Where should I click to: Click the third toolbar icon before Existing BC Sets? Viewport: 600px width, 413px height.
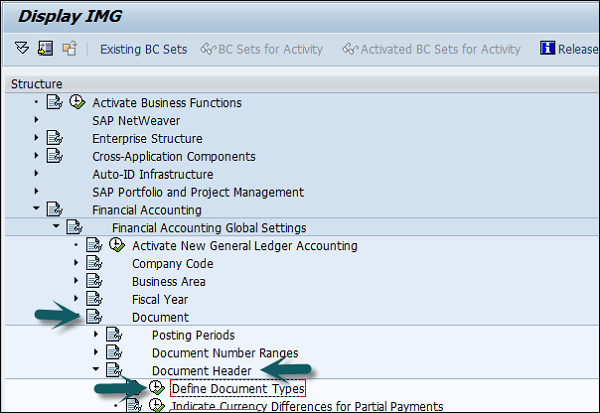69,48
